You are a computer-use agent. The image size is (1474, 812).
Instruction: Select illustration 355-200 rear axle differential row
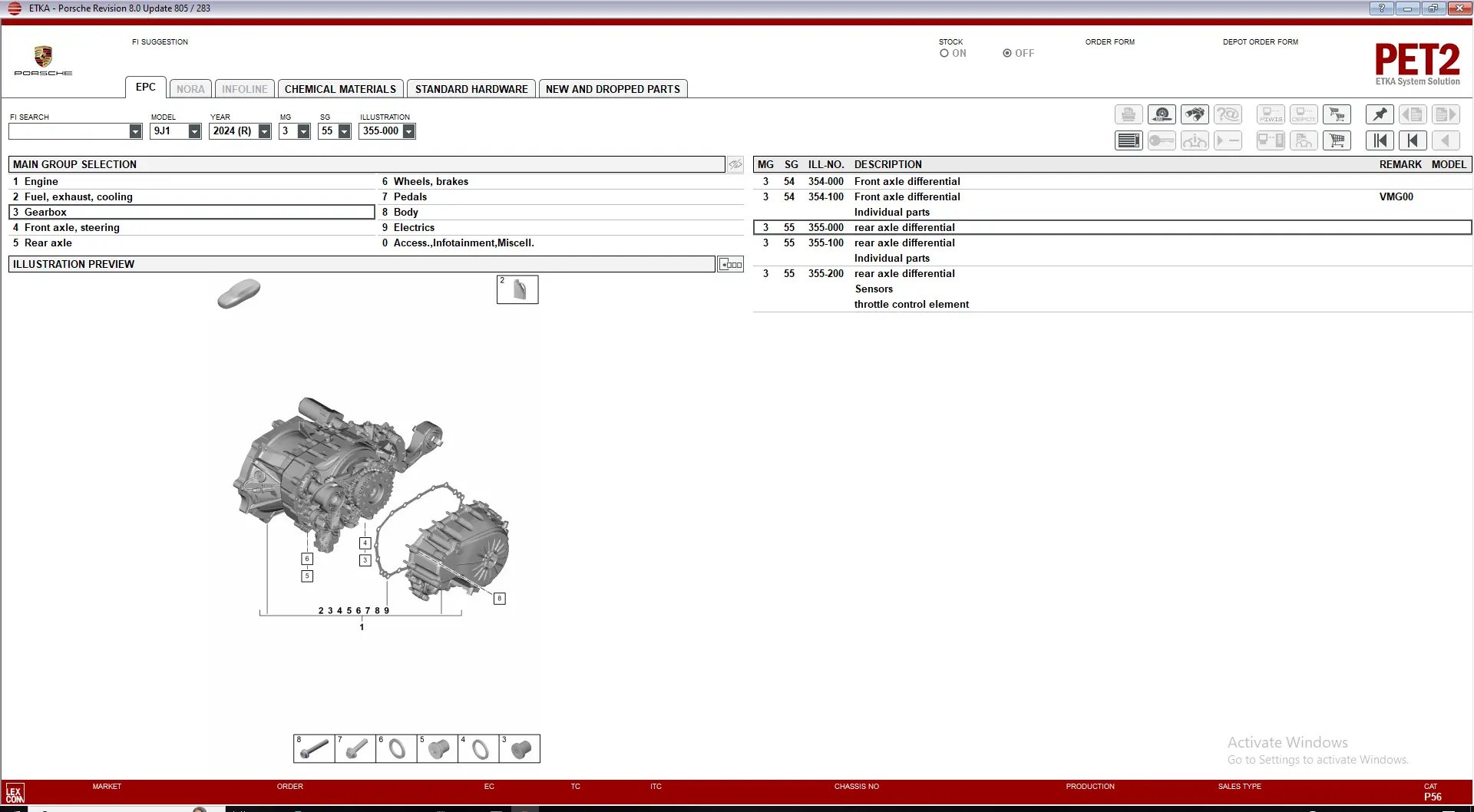click(904, 274)
